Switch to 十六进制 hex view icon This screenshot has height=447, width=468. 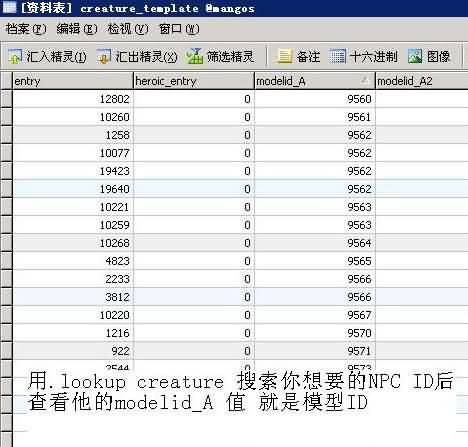pyautogui.click(x=337, y=56)
